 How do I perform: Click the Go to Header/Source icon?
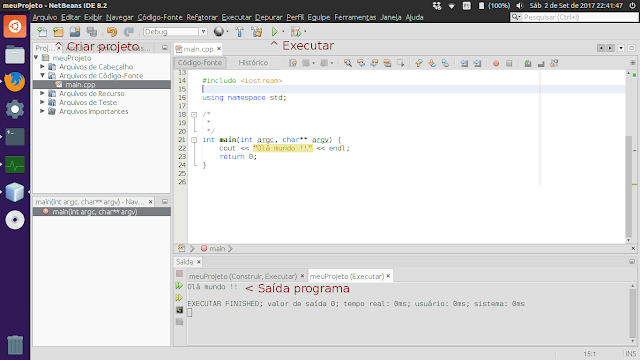click(554, 63)
